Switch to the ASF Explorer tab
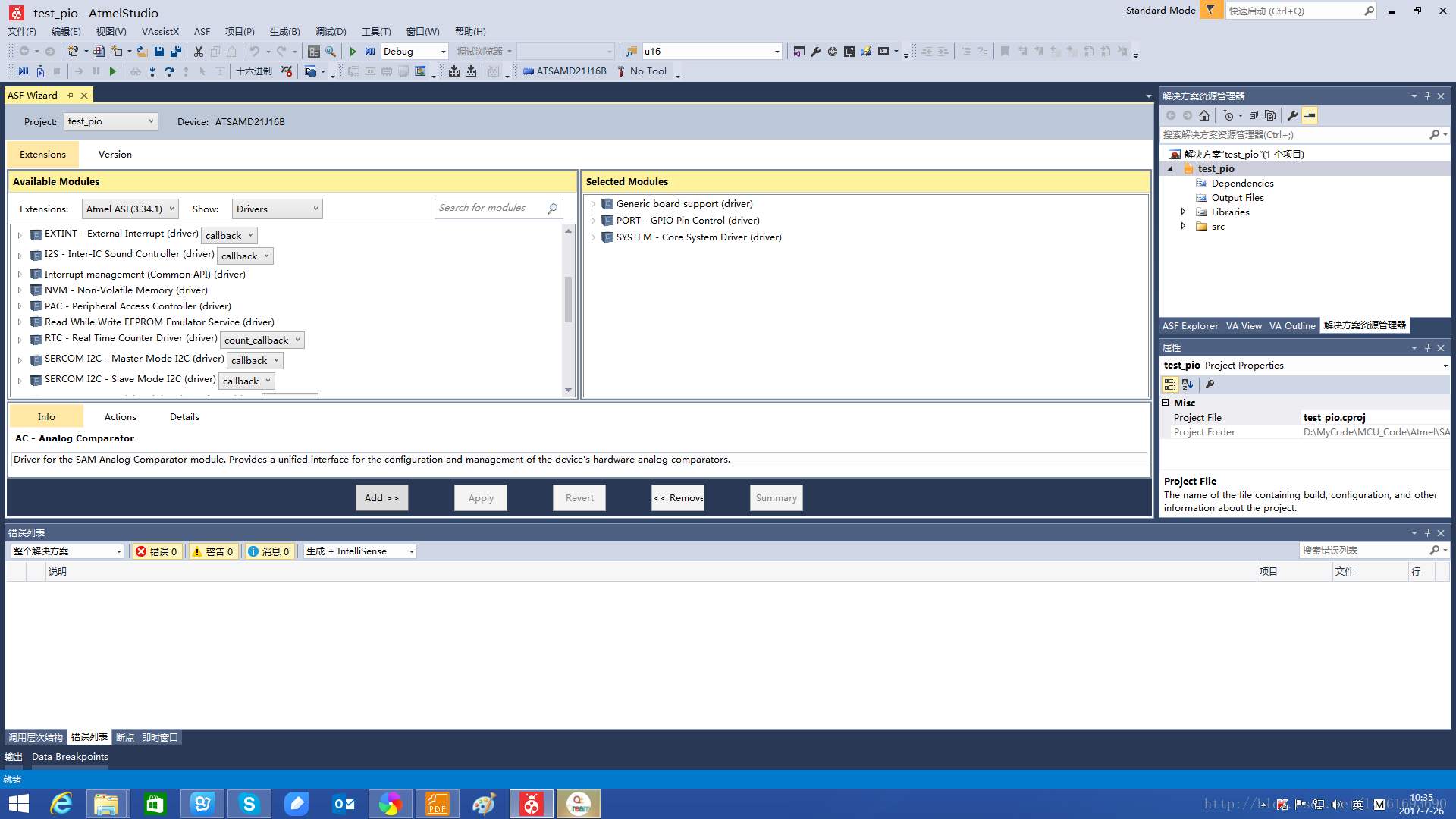Screen dimensions: 1456x819 [1191, 325]
